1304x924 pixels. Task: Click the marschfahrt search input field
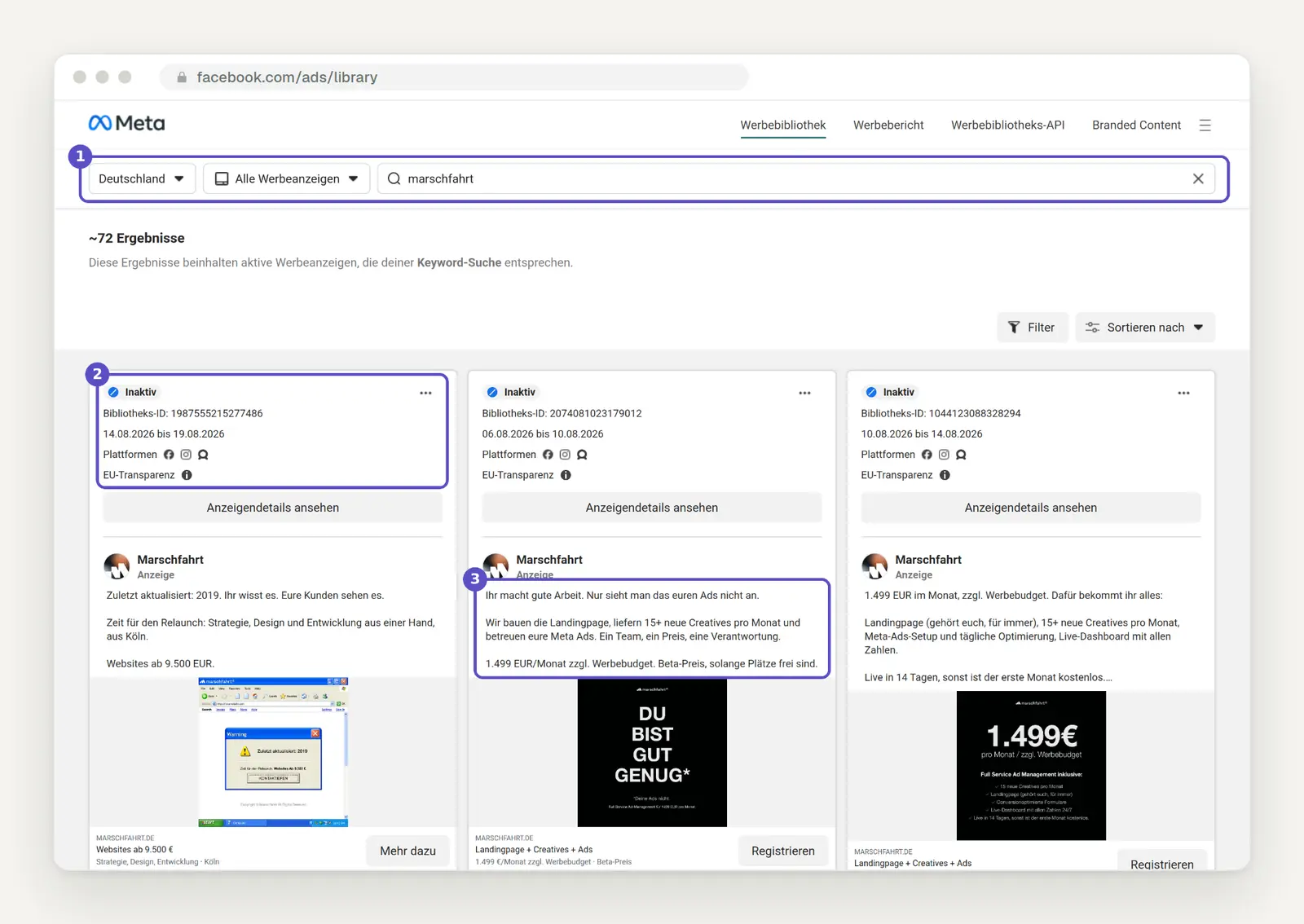pyautogui.click(x=795, y=178)
